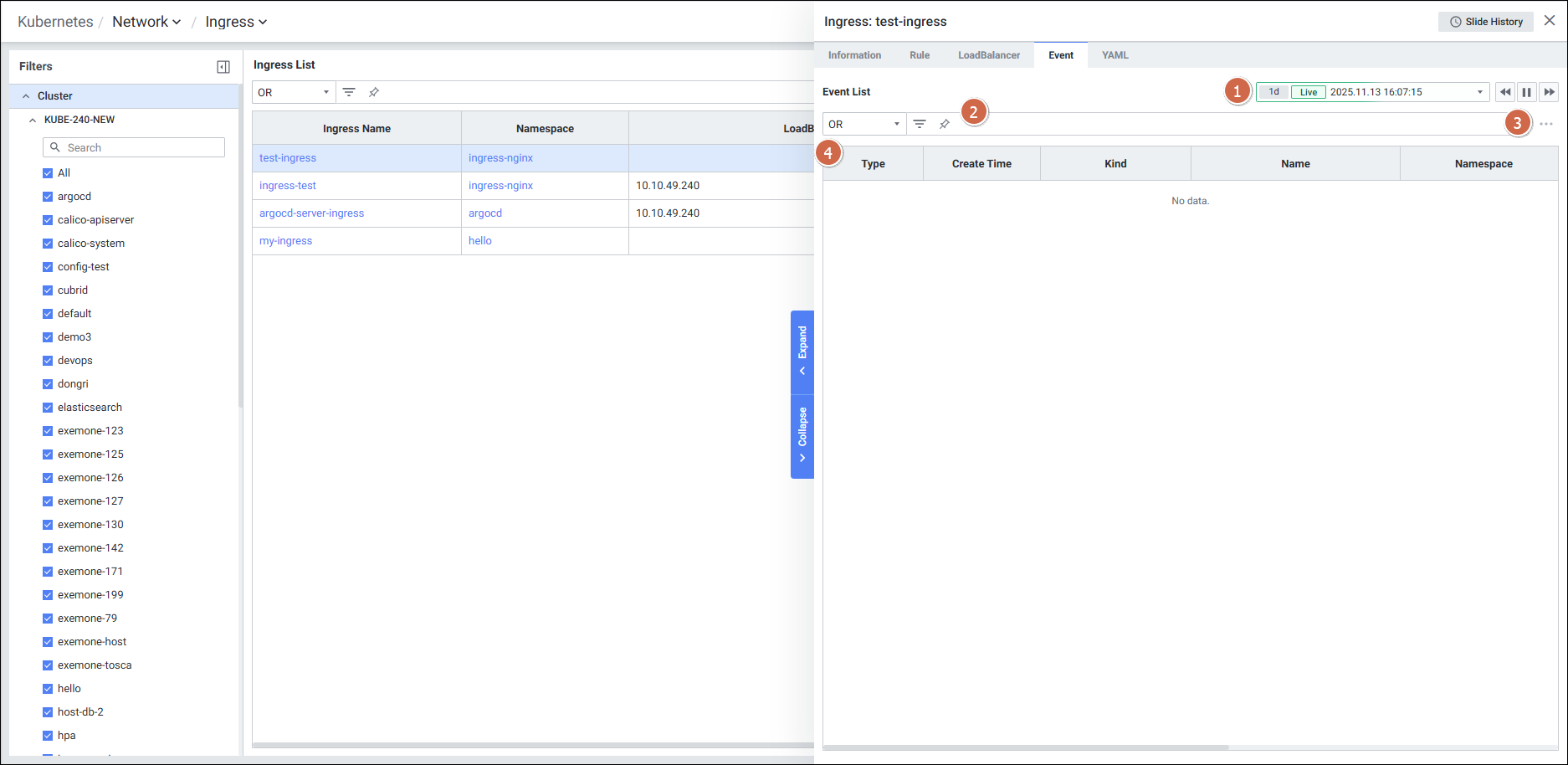Image resolution: width=1568 pixels, height=765 pixels.
Task: Open the Event List more options ellipsis
Action: click(1546, 124)
